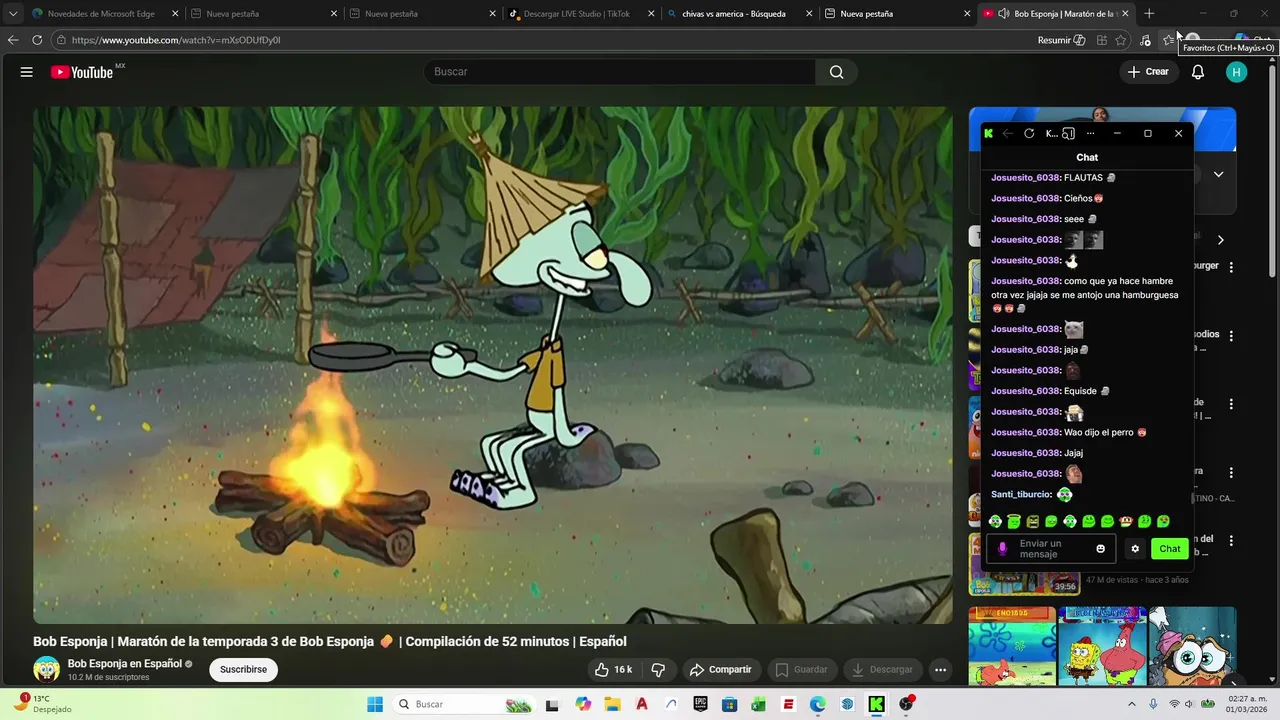Add page to favorites star in address bar
The height and width of the screenshot is (720, 1280).
[x=1121, y=40]
